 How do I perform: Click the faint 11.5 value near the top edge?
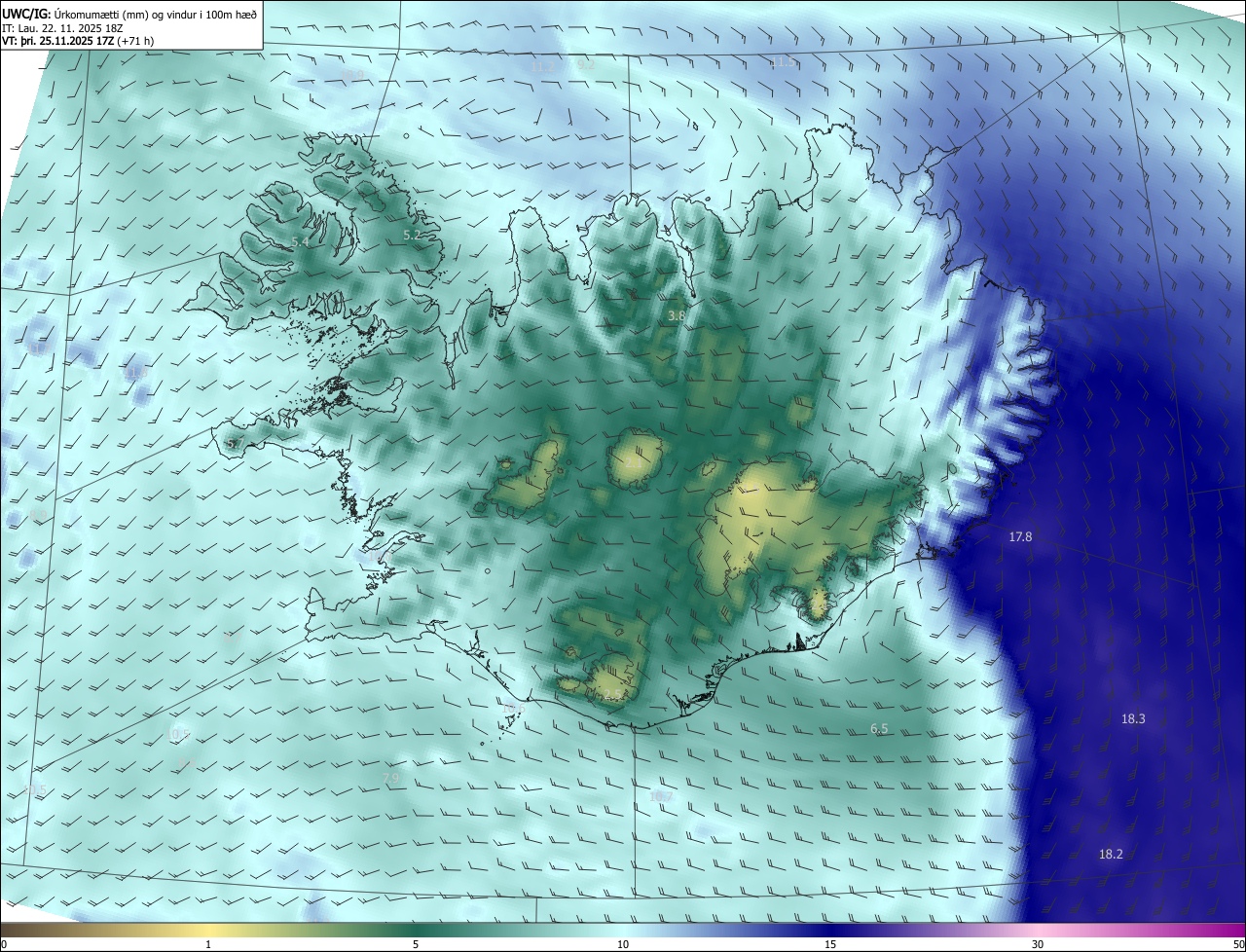coord(783,62)
